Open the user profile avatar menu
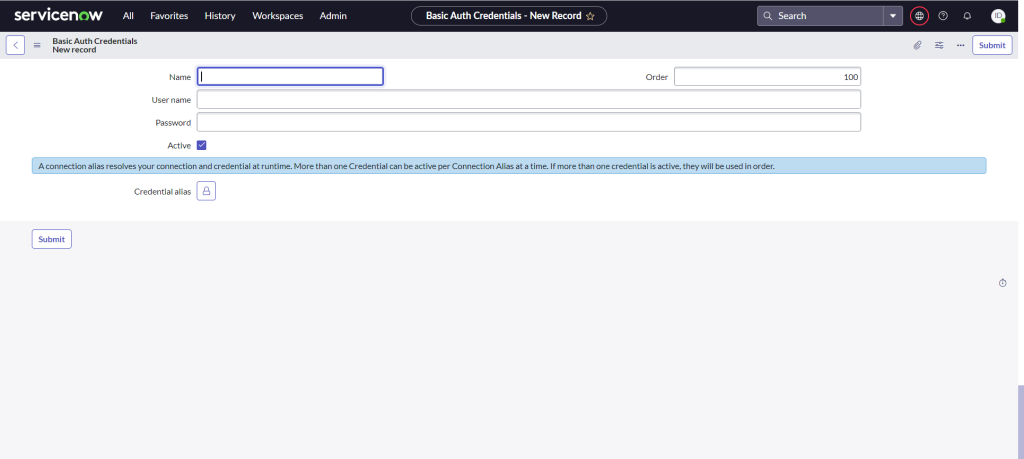The height and width of the screenshot is (459, 1024). click(x=998, y=16)
